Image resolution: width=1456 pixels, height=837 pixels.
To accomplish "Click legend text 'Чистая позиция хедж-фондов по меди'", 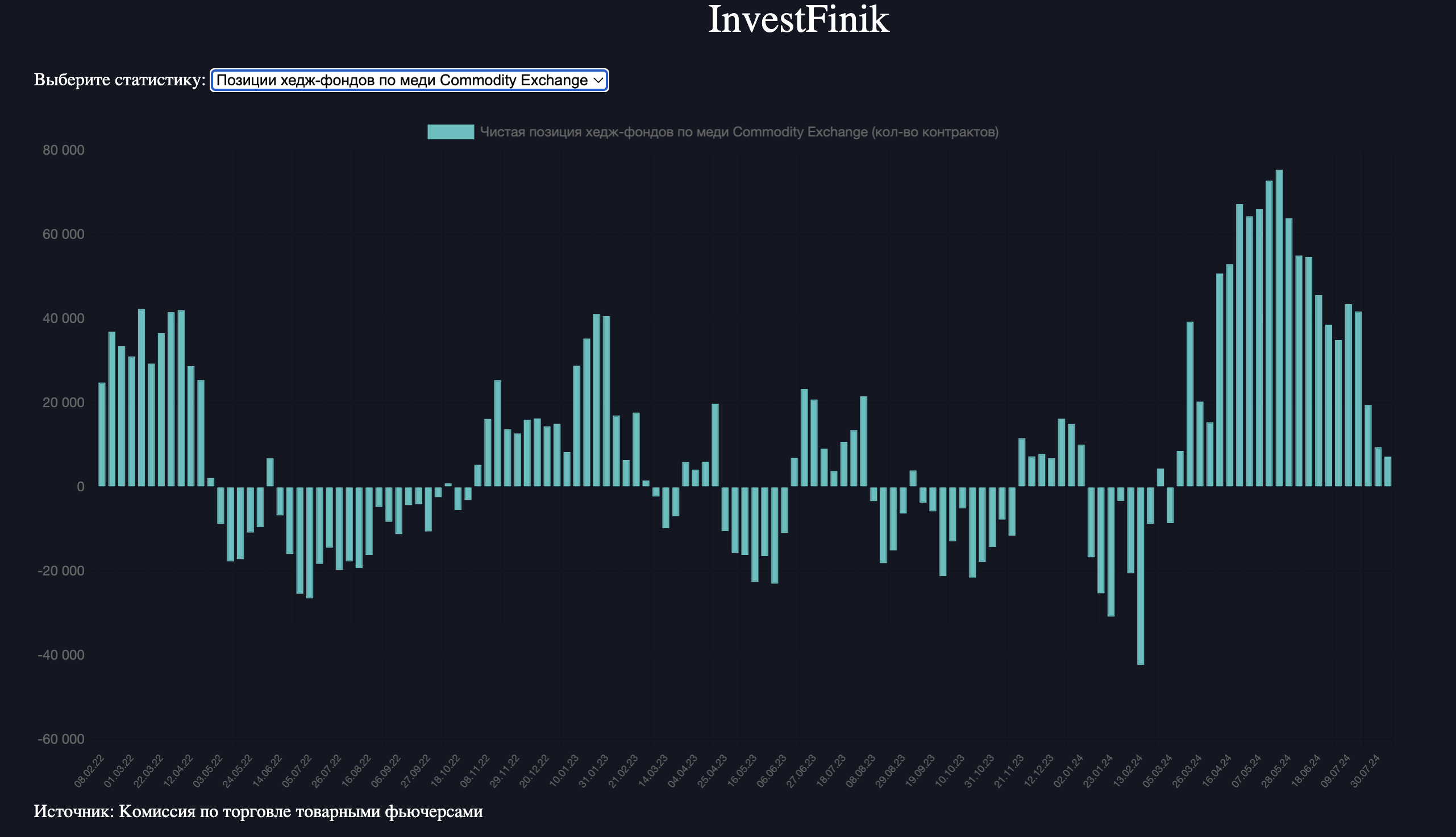I will pyautogui.click(x=605, y=132).
